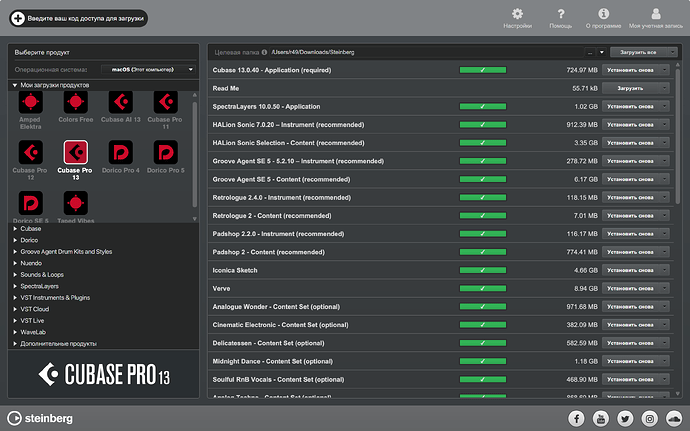Click Загрузить for Read Me

(630, 88)
